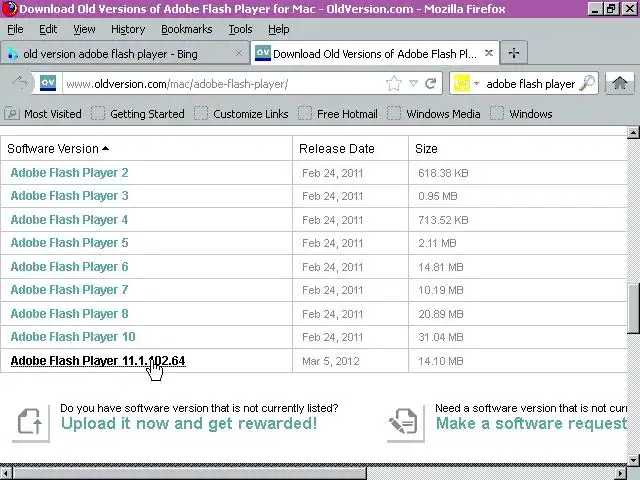Minimize the Firefox window

click(x=595, y=9)
